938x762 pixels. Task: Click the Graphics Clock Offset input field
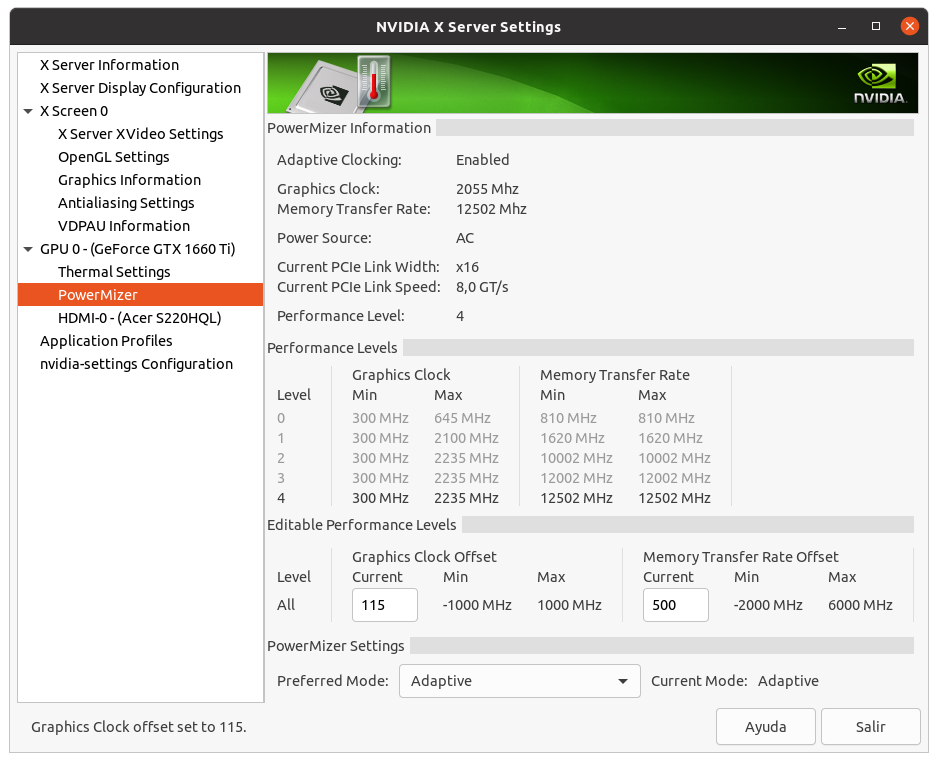pos(384,605)
